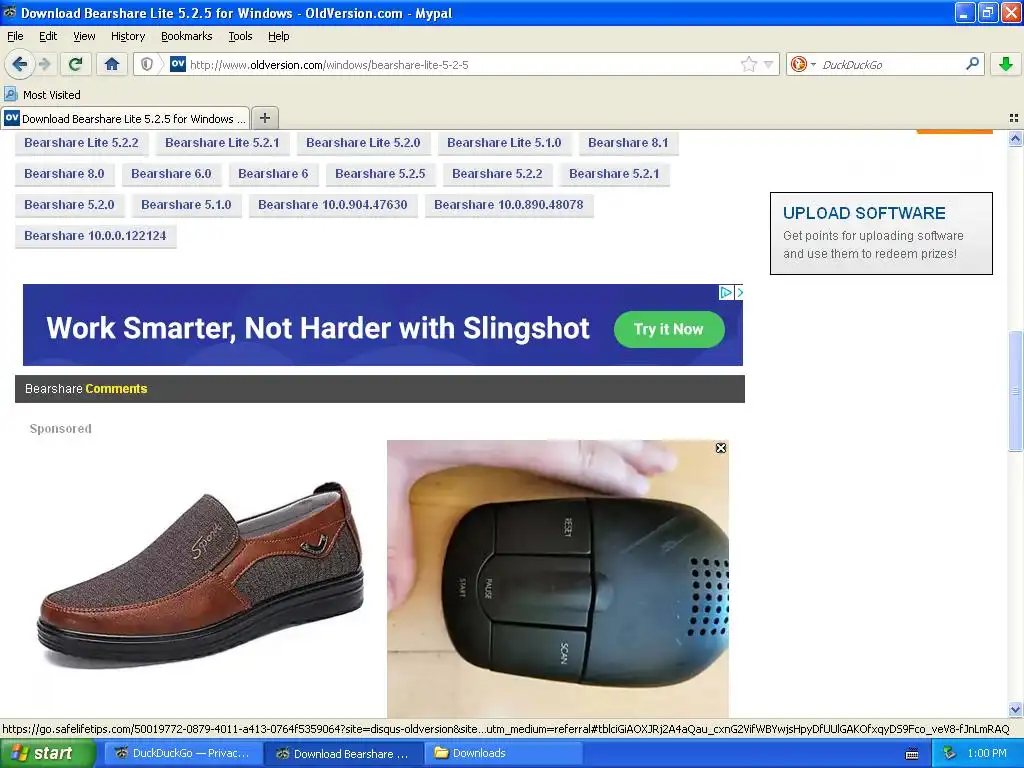
Task: Open the DuckDuckGo search engine selector
Action: click(803, 64)
